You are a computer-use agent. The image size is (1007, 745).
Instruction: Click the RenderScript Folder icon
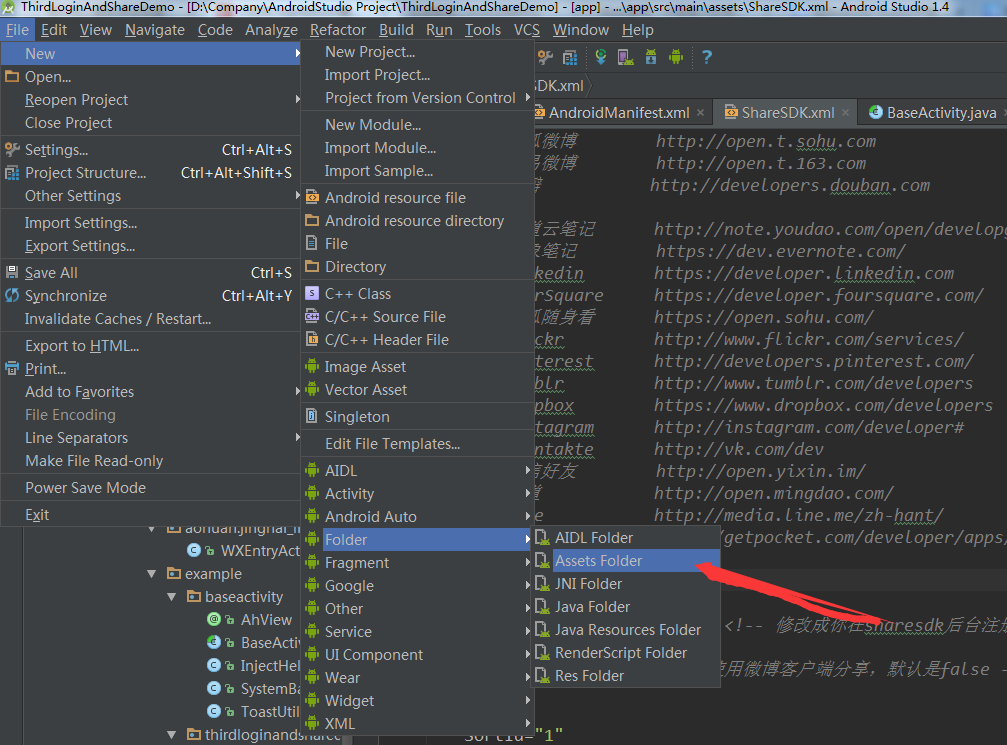(x=543, y=653)
